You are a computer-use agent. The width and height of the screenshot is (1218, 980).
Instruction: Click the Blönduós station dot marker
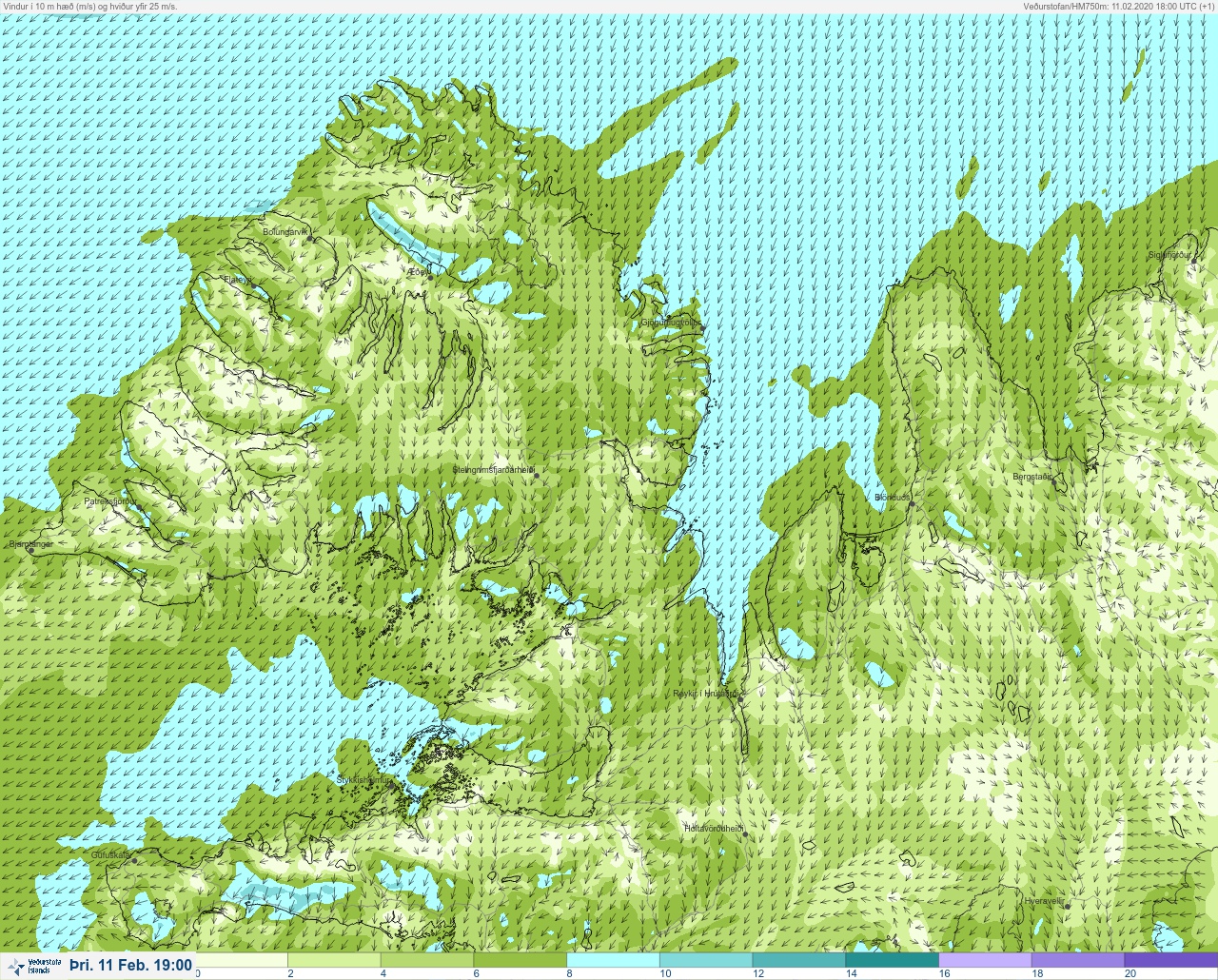click(912, 504)
